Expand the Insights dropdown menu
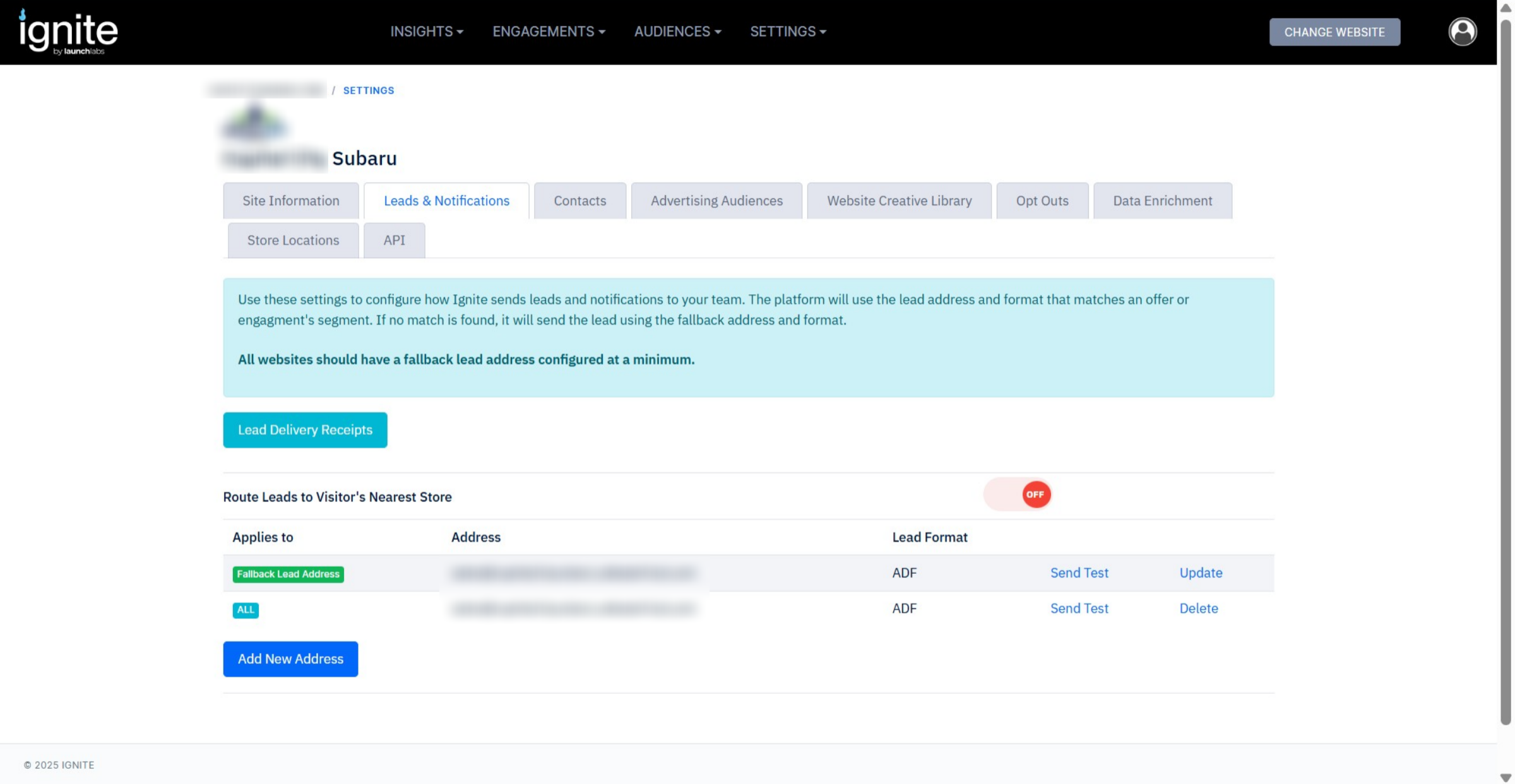Screen dimensions: 1515x784 click(x=427, y=32)
